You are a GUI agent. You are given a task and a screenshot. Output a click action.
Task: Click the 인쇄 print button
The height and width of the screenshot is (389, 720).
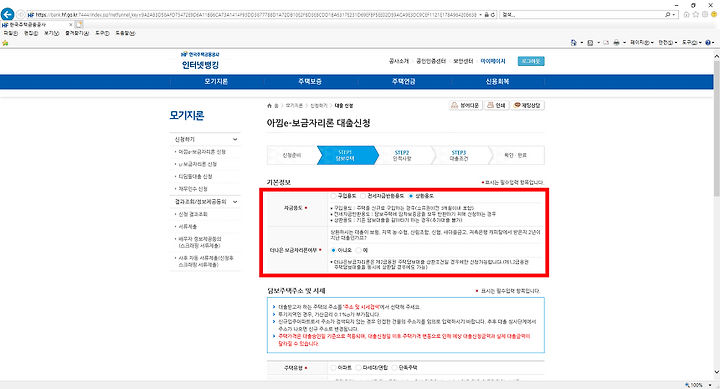click(x=496, y=106)
